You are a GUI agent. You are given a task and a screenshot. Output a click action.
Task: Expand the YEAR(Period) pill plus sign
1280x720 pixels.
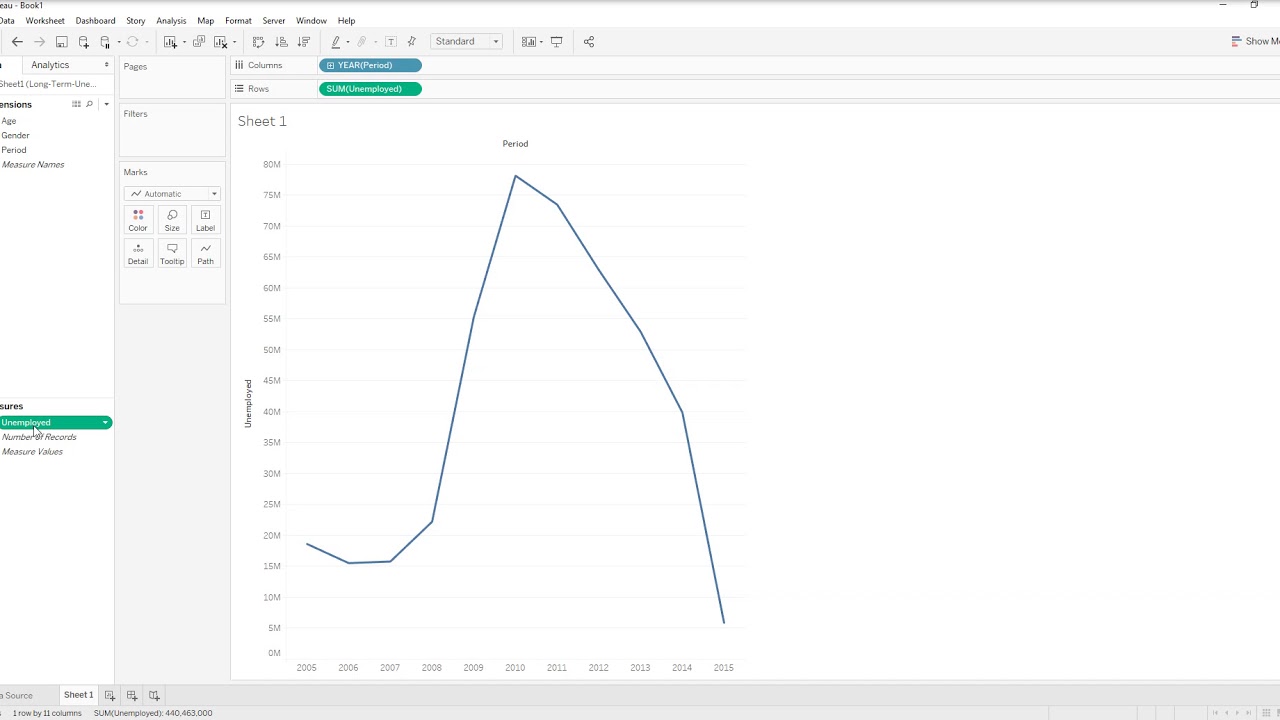[x=331, y=65]
